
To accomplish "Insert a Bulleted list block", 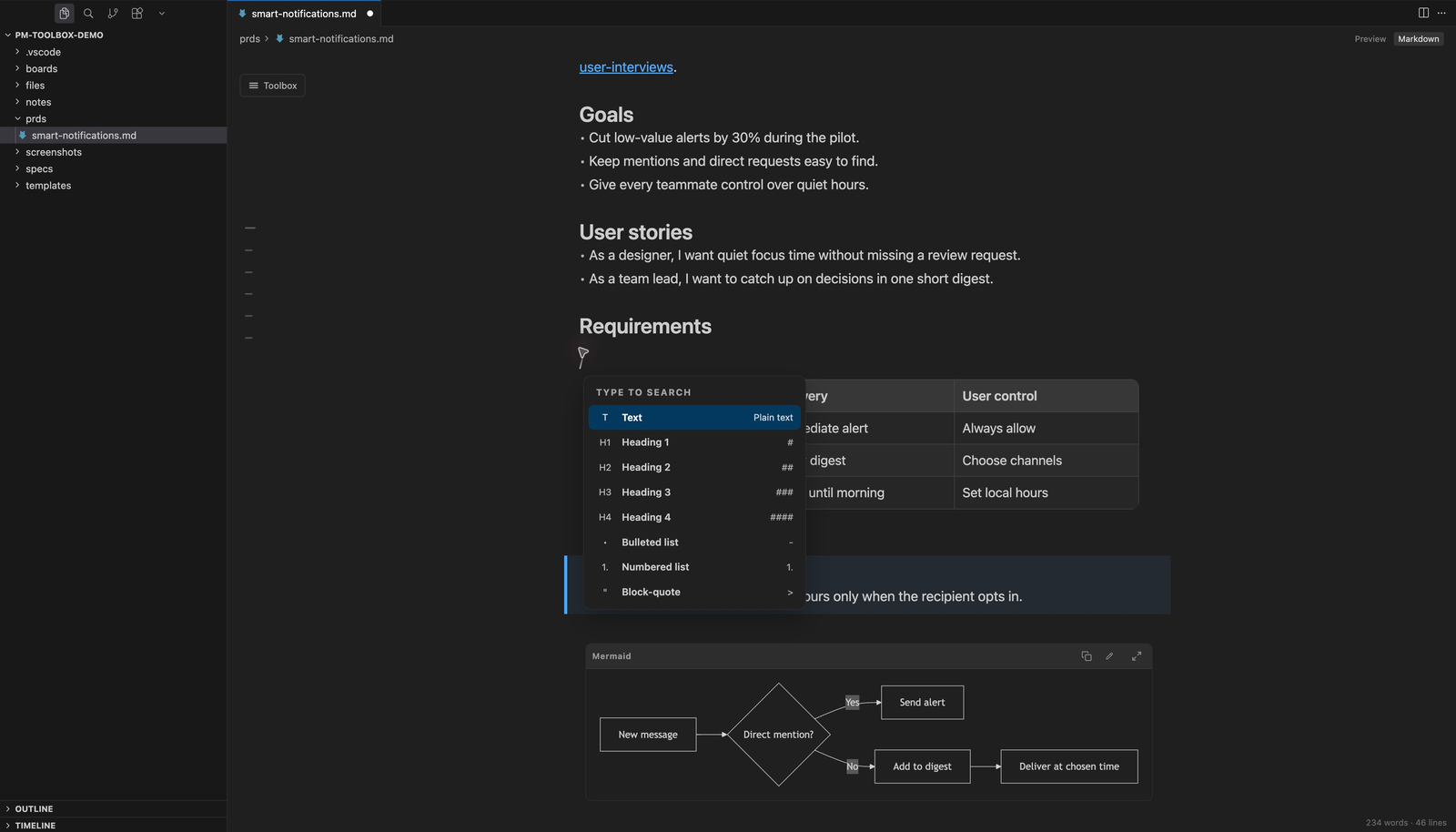I will 694,543.
